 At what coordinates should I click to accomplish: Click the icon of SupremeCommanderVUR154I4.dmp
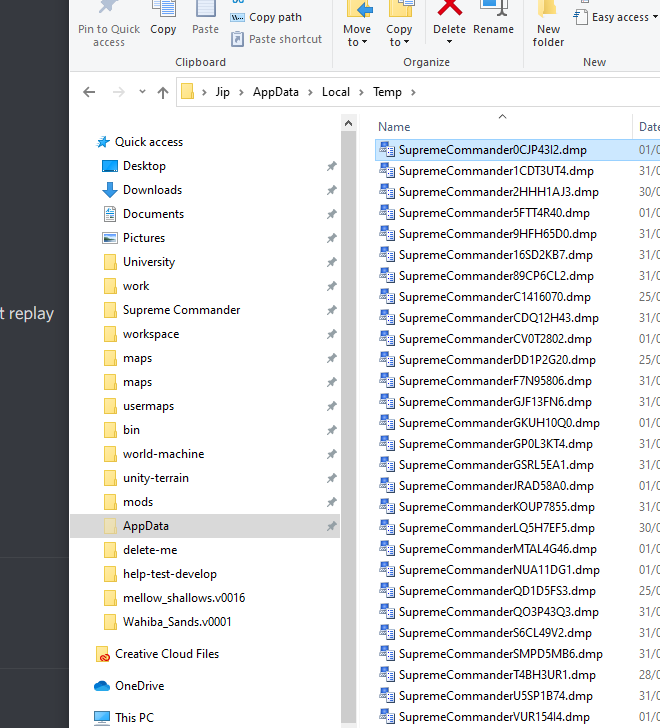tap(387, 716)
